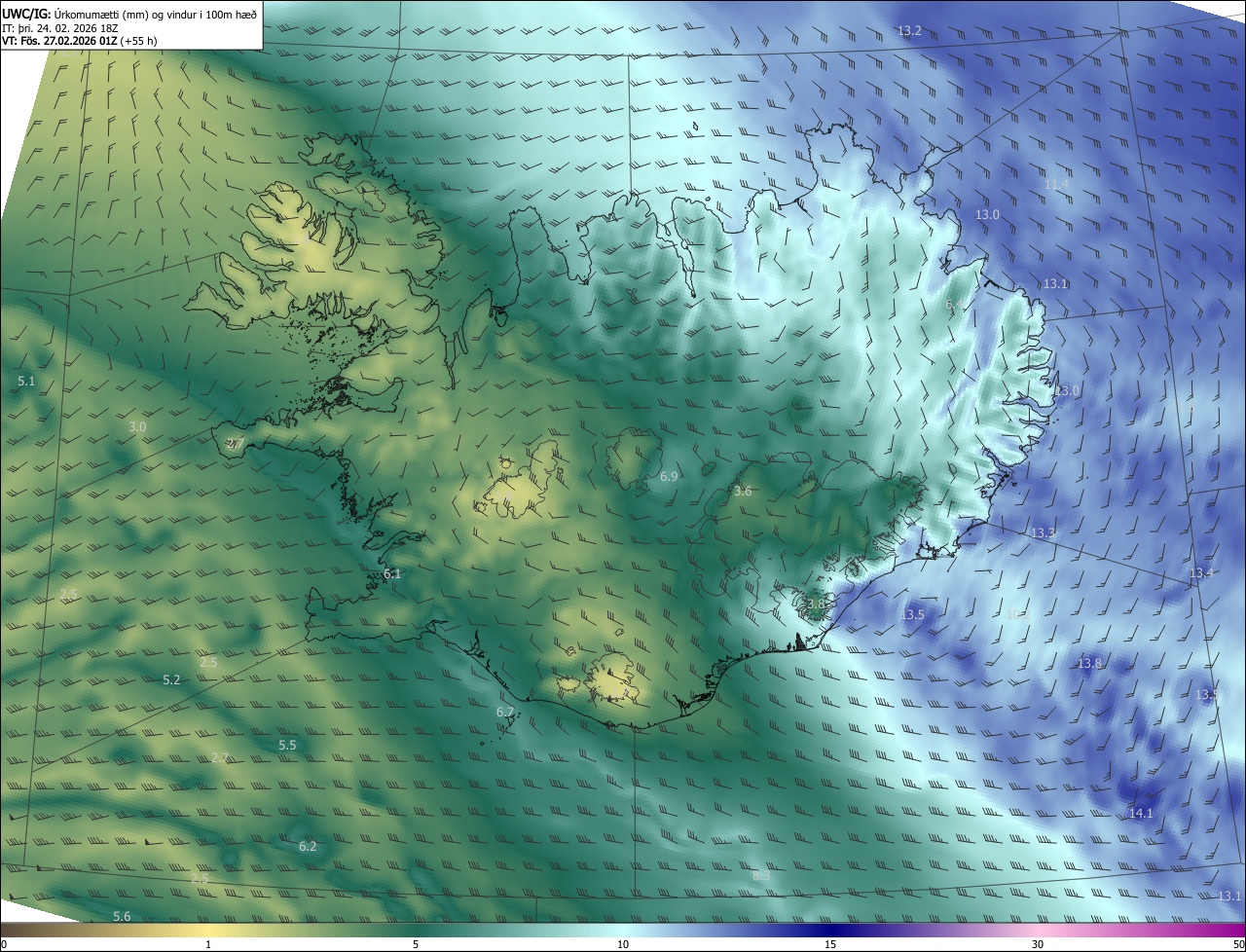This screenshot has height=952, width=1246.
Task: Click the 5.2 value label
Action: pos(171,680)
